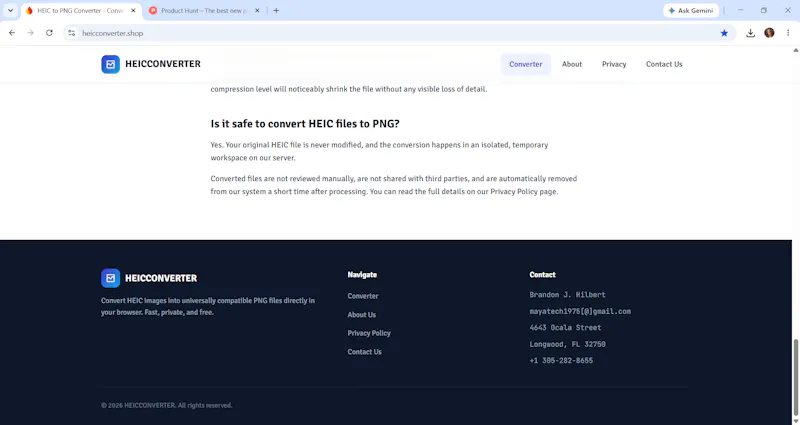
Task: Click the email mayatech1975[@]gmail.com
Action: click(x=580, y=311)
